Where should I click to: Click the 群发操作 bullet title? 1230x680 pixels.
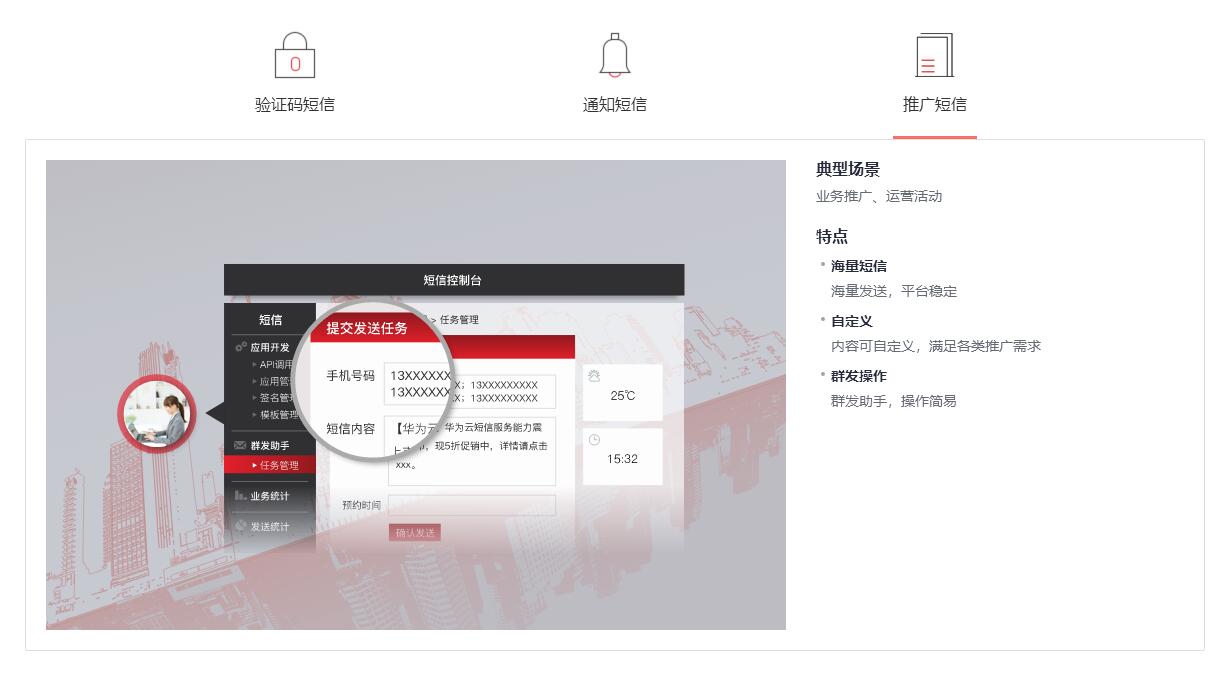click(859, 376)
